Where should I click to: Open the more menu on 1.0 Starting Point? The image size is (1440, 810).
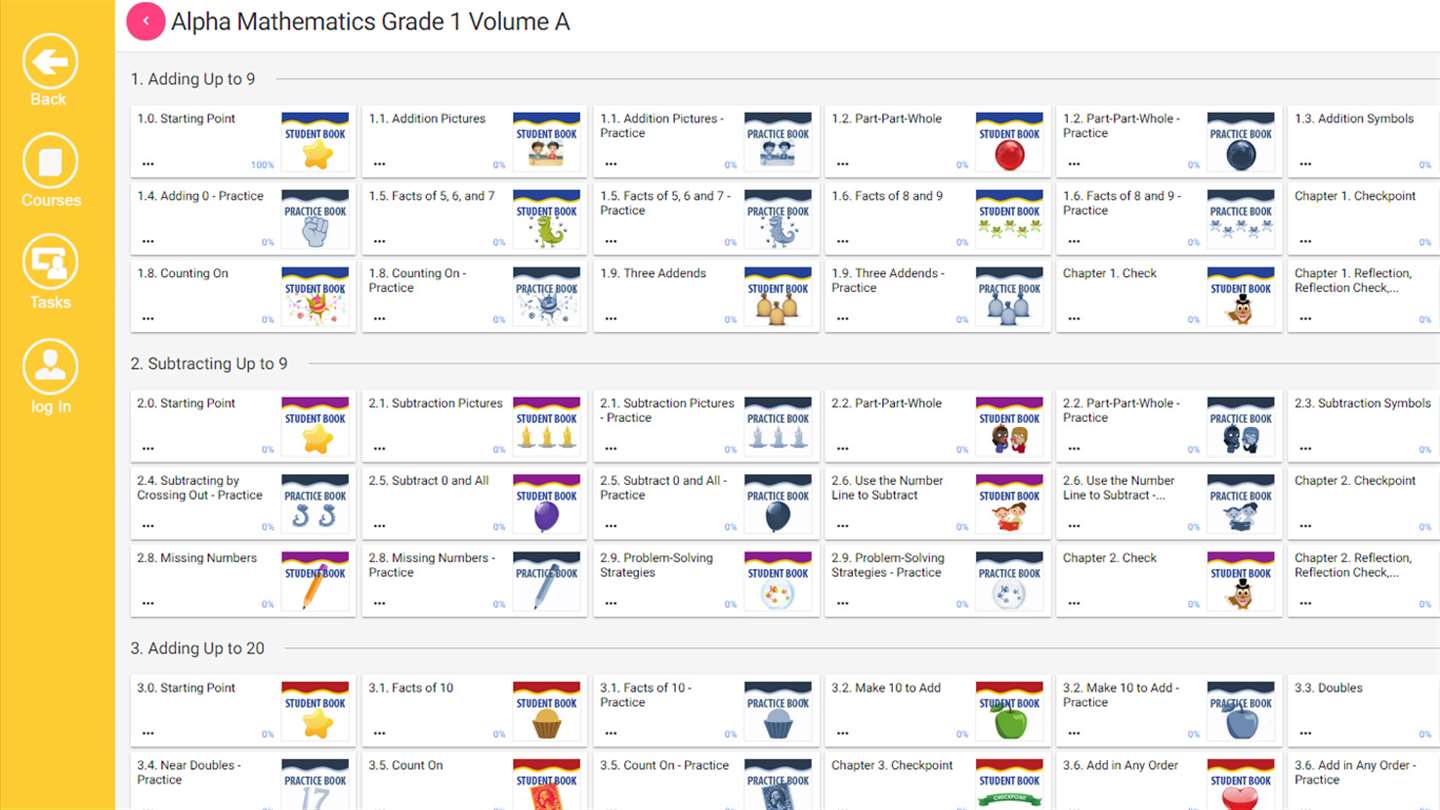click(x=148, y=164)
